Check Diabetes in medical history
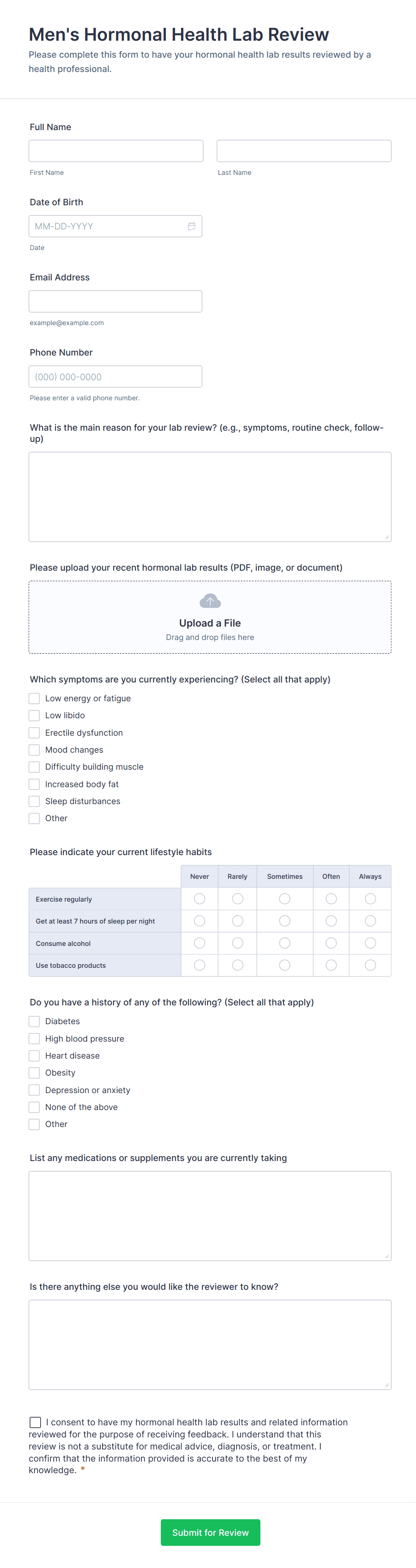Viewport: 416px width, 1568px height. 34,1021
